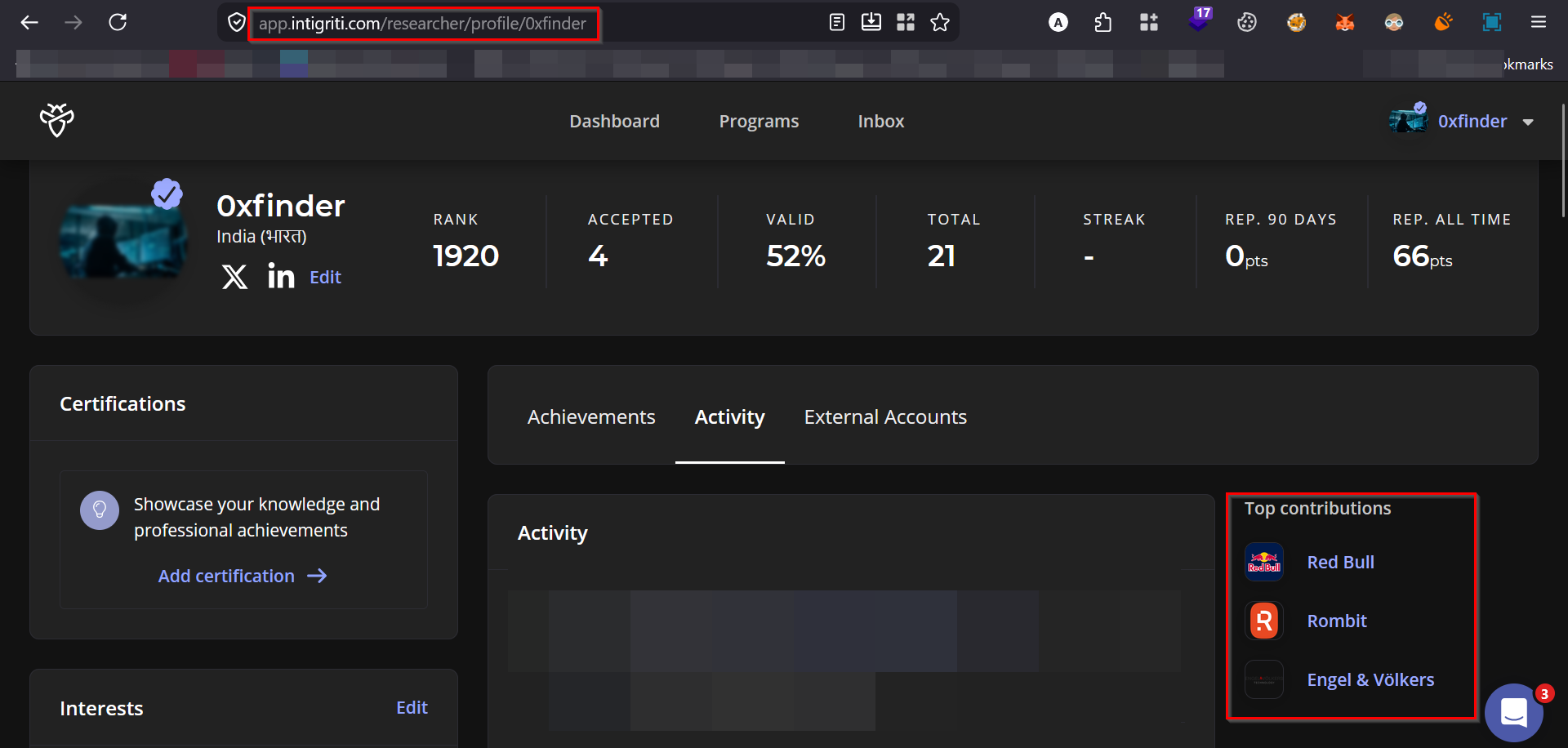Open Red Bull in Top contributions
The height and width of the screenshot is (748, 1568).
[1340, 563]
